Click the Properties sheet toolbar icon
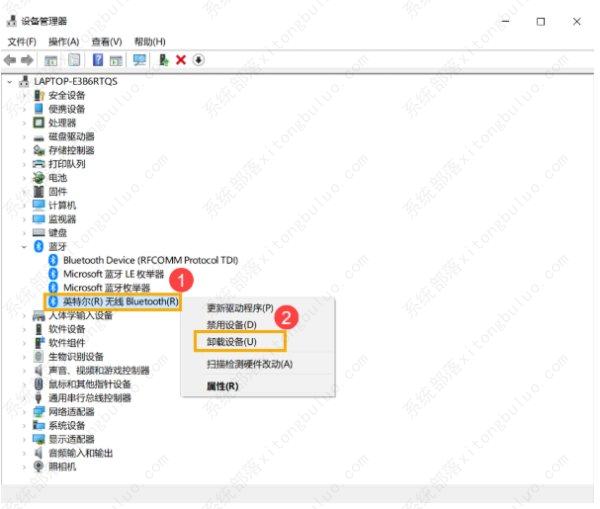 pos(74,60)
